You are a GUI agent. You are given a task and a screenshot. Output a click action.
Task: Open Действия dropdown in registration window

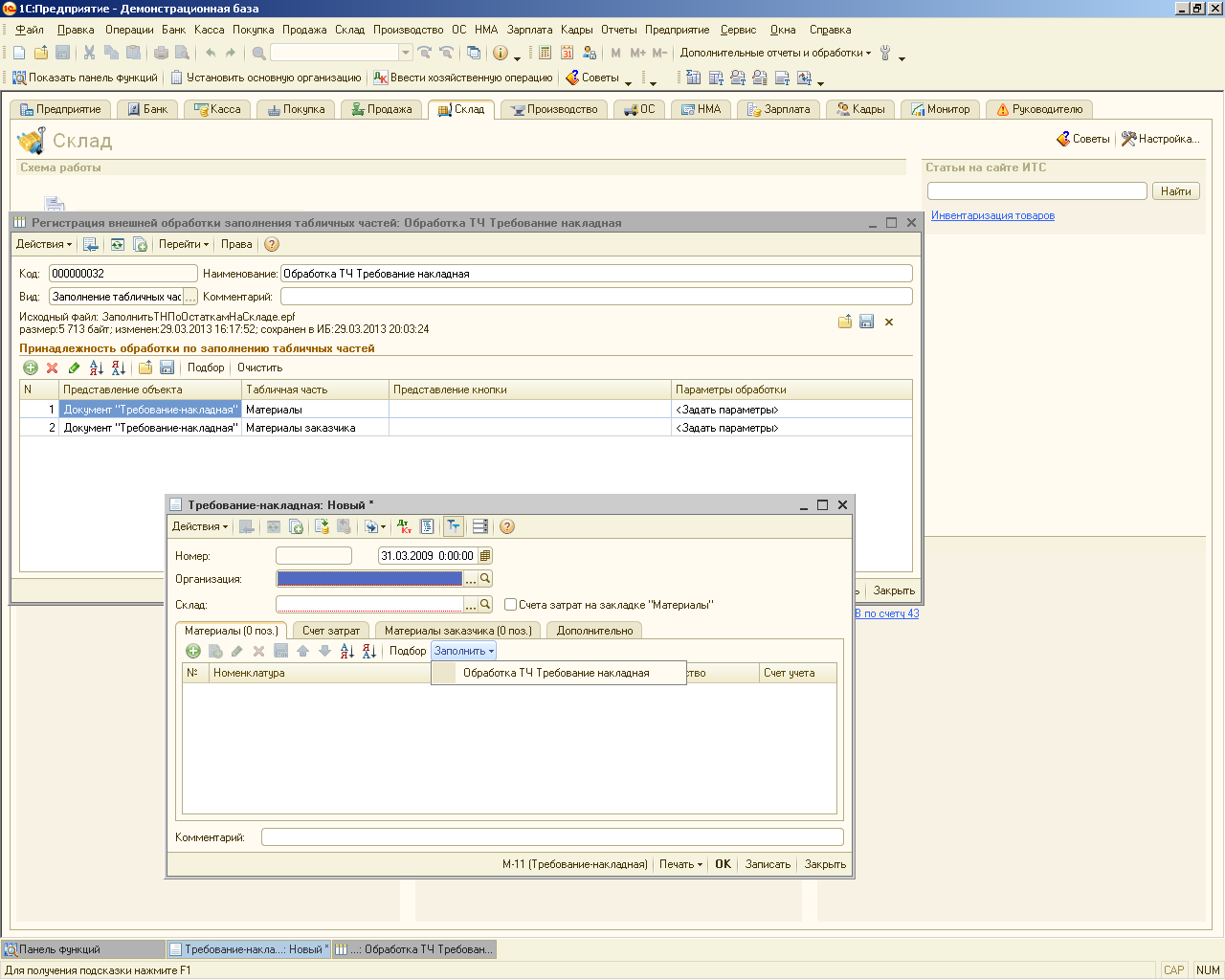pyautogui.click(x=44, y=244)
